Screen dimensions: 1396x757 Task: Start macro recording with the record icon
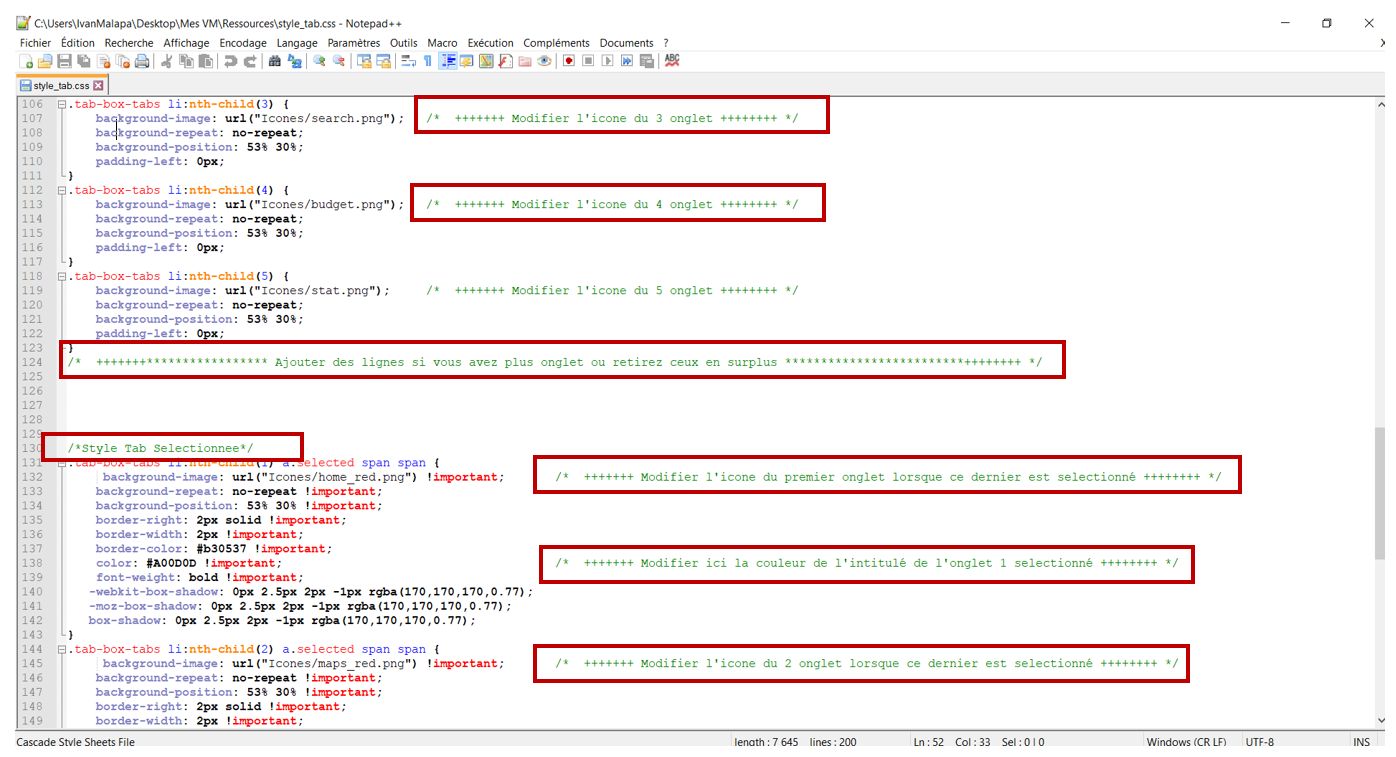569,61
